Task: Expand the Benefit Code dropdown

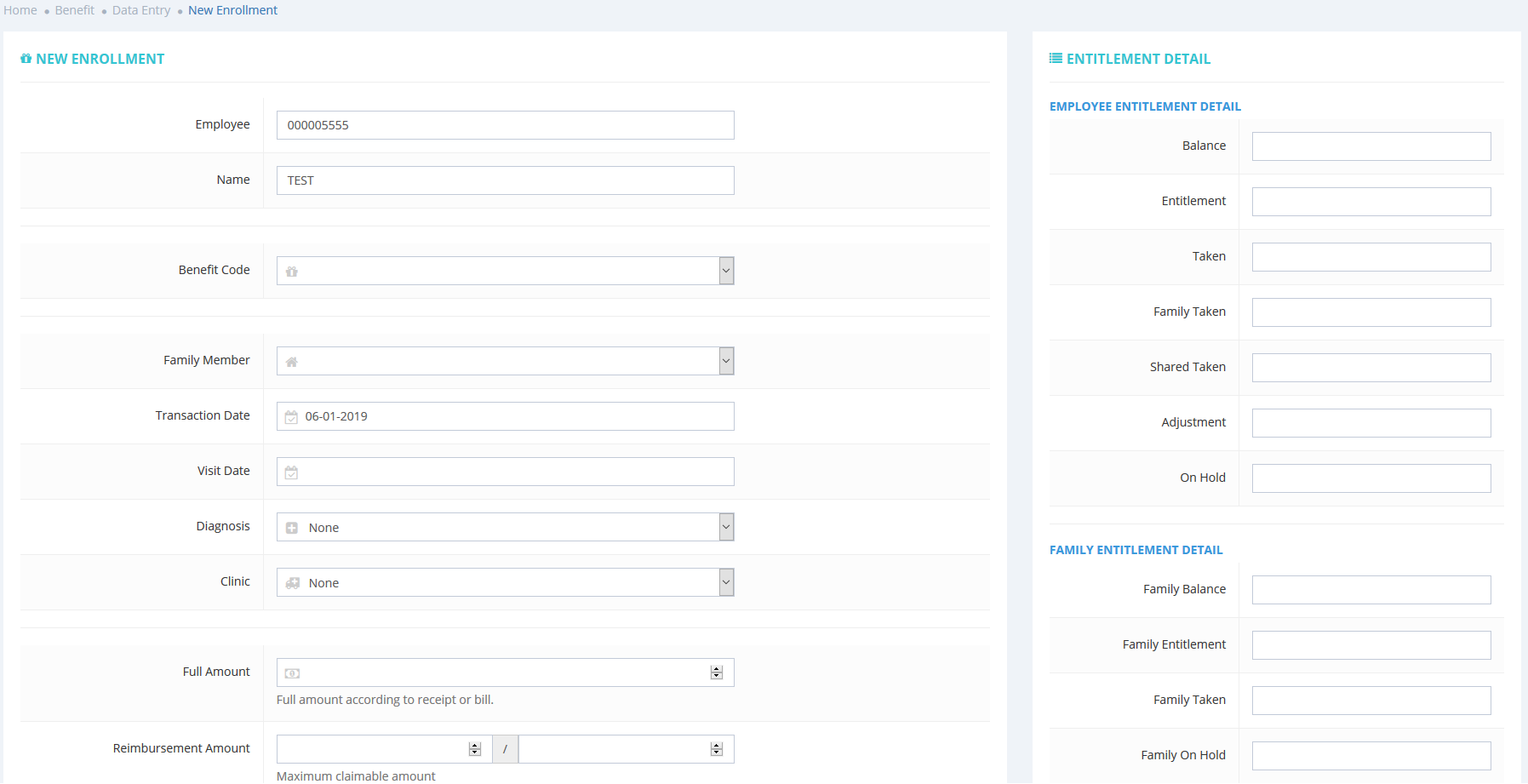Action: (726, 271)
